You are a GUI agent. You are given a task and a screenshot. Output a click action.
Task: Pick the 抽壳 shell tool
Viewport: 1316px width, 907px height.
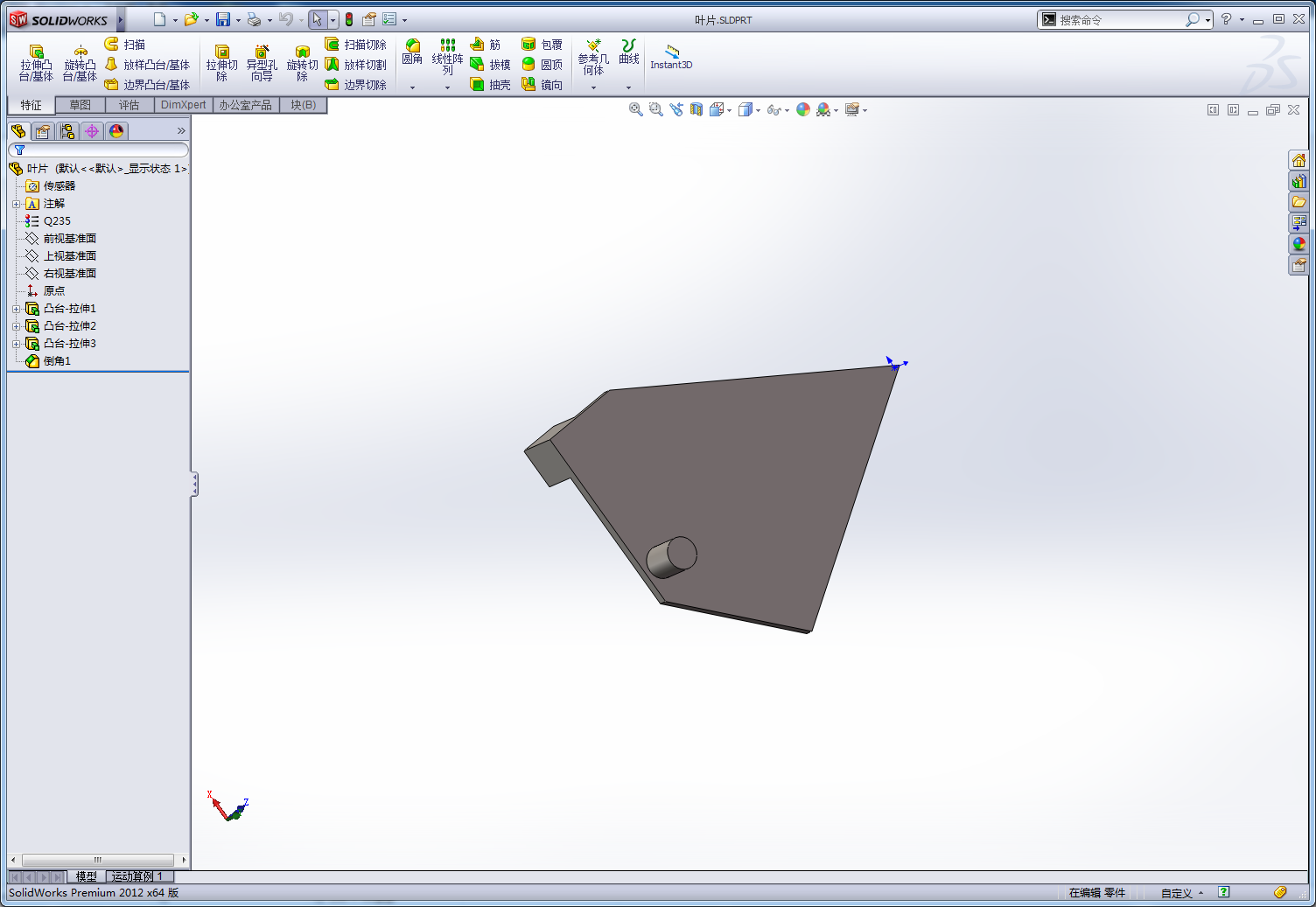click(490, 85)
